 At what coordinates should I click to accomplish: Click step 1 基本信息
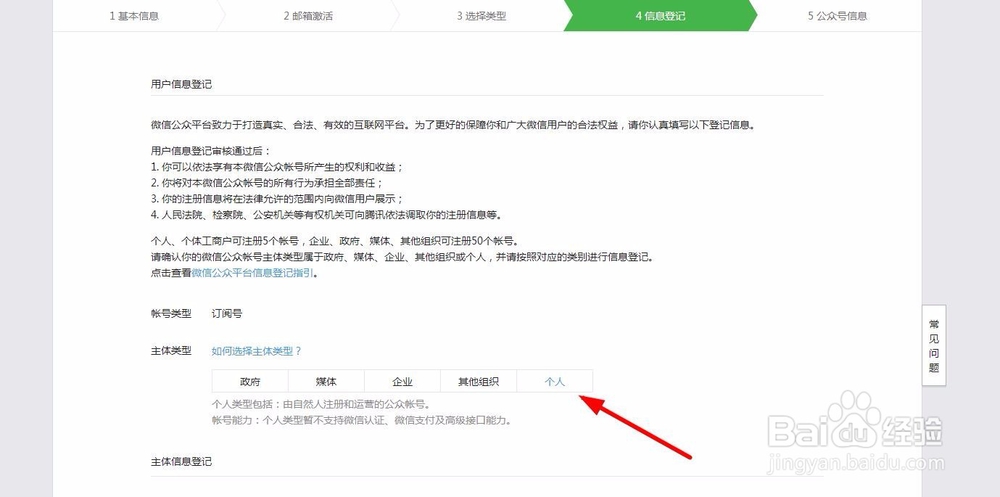point(135,16)
